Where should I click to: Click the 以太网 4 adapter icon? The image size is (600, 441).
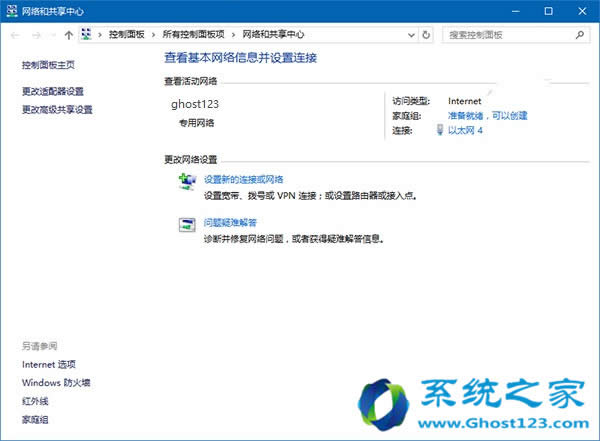tap(439, 130)
